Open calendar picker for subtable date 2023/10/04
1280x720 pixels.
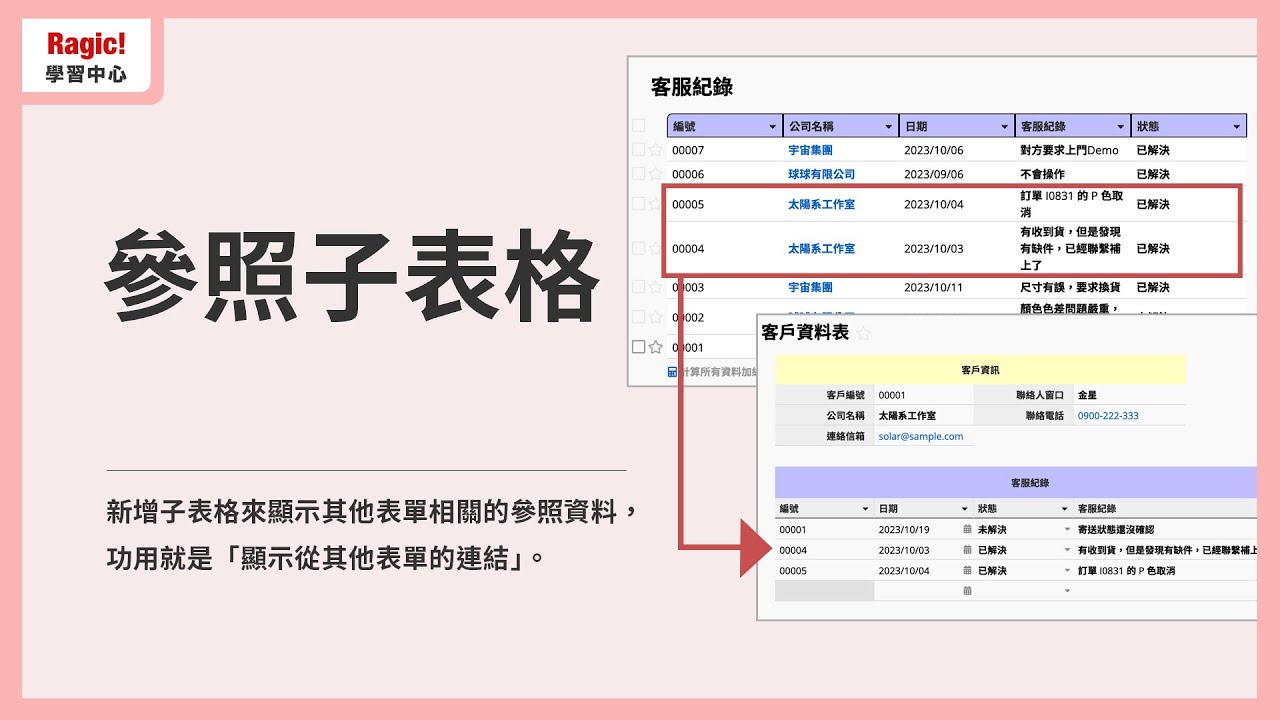click(967, 571)
